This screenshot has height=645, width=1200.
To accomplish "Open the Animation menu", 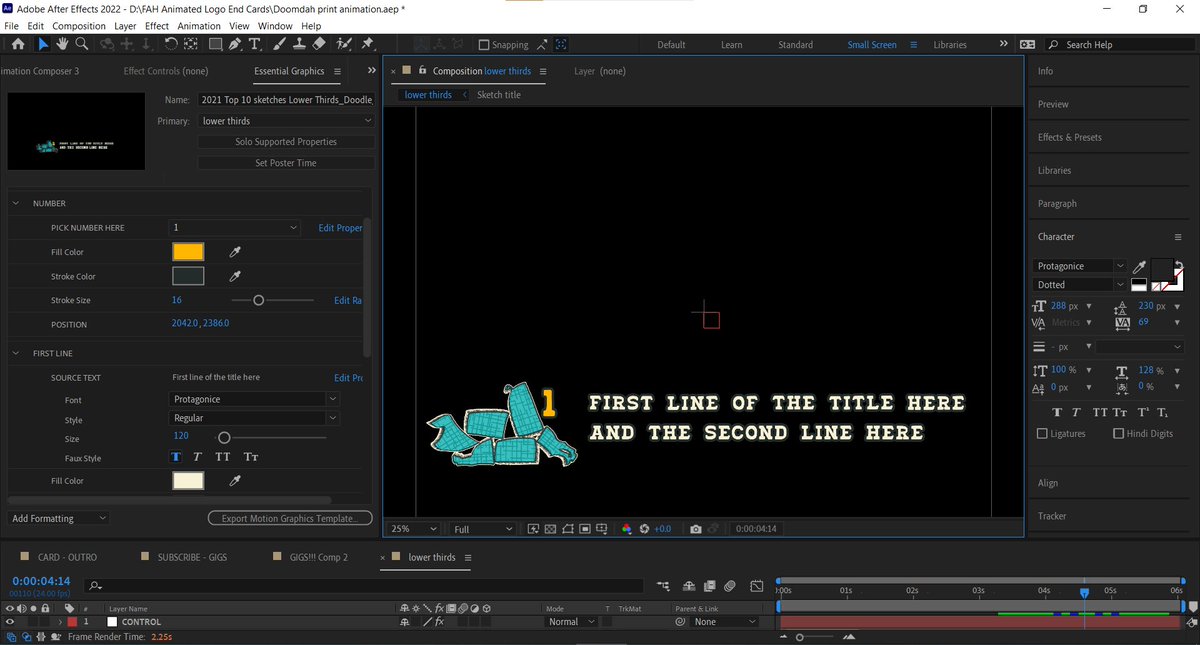I will 199,25.
